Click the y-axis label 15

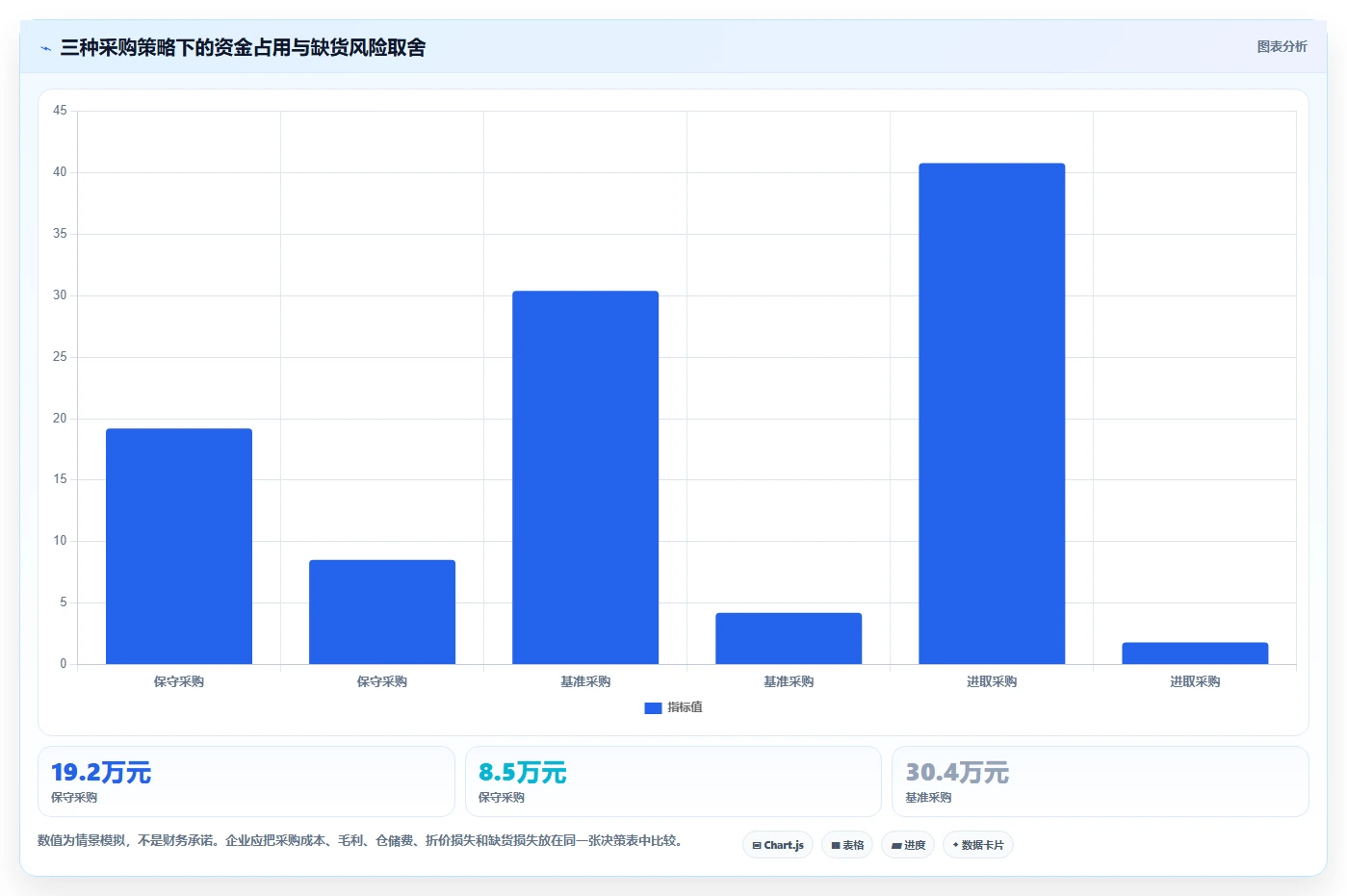tap(60, 479)
